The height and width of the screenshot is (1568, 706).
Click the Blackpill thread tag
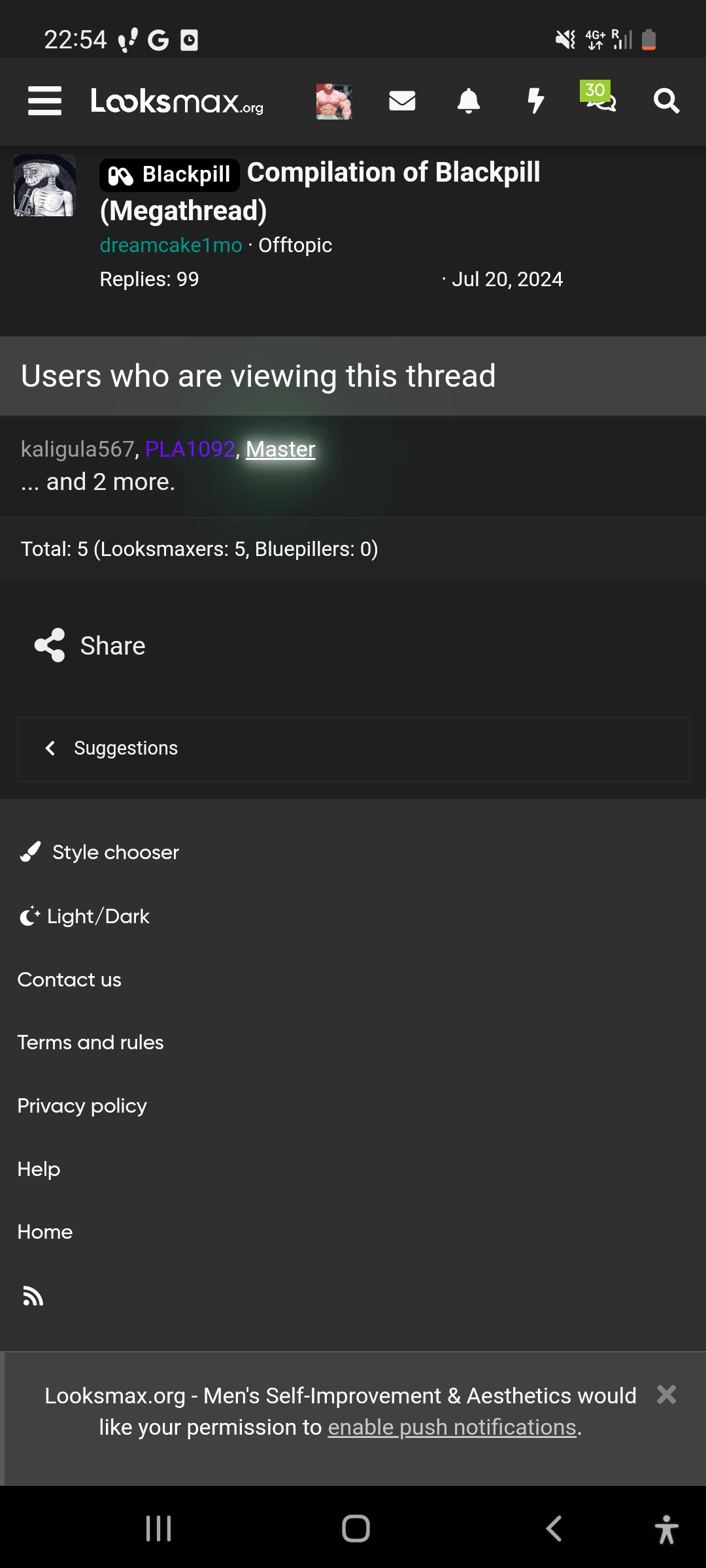169,173
